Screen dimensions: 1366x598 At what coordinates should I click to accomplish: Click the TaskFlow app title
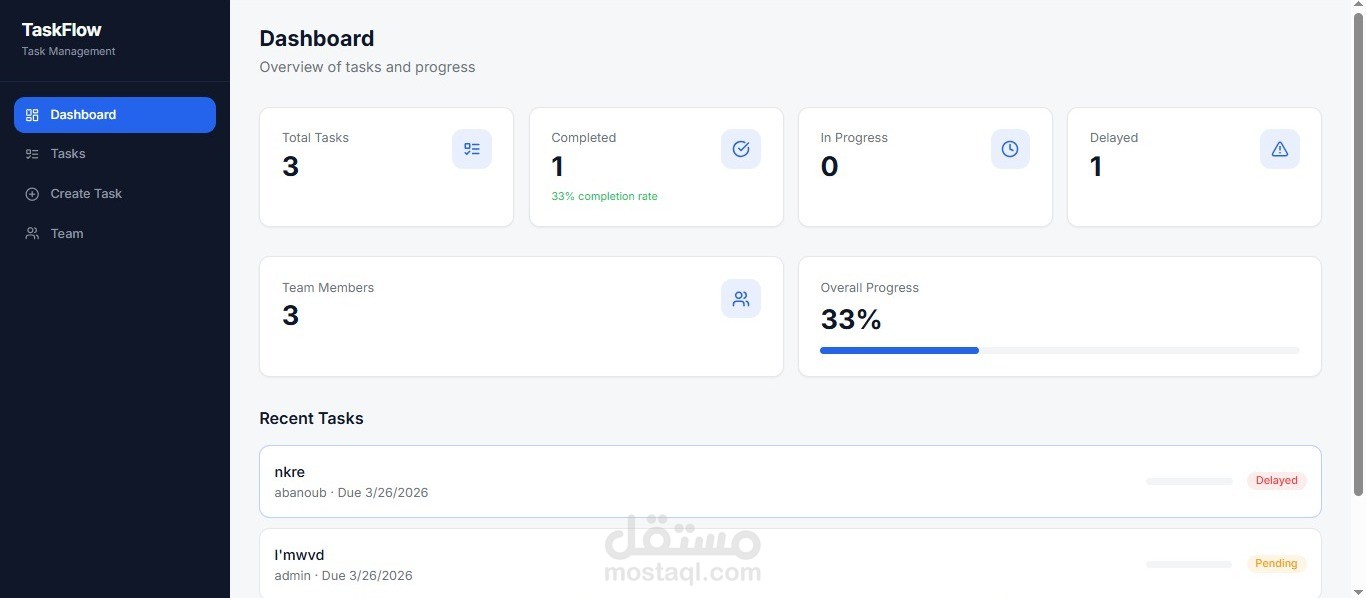(x=61, y=29)
